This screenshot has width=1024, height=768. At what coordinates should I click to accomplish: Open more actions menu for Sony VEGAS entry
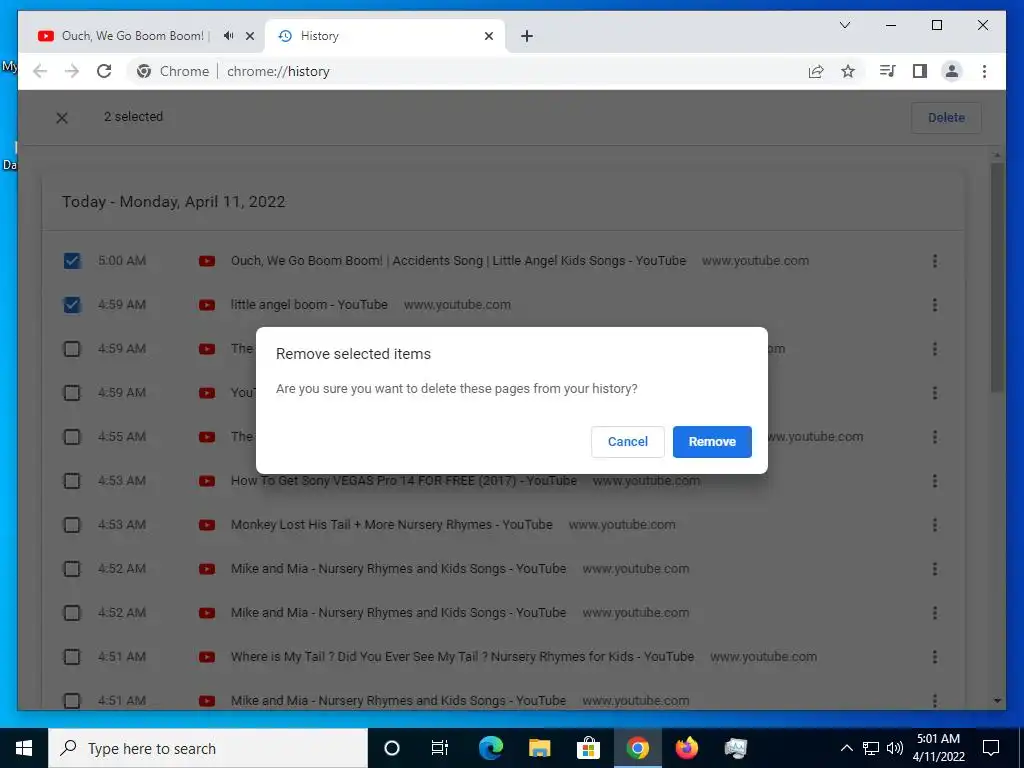(x=935, y=481)
